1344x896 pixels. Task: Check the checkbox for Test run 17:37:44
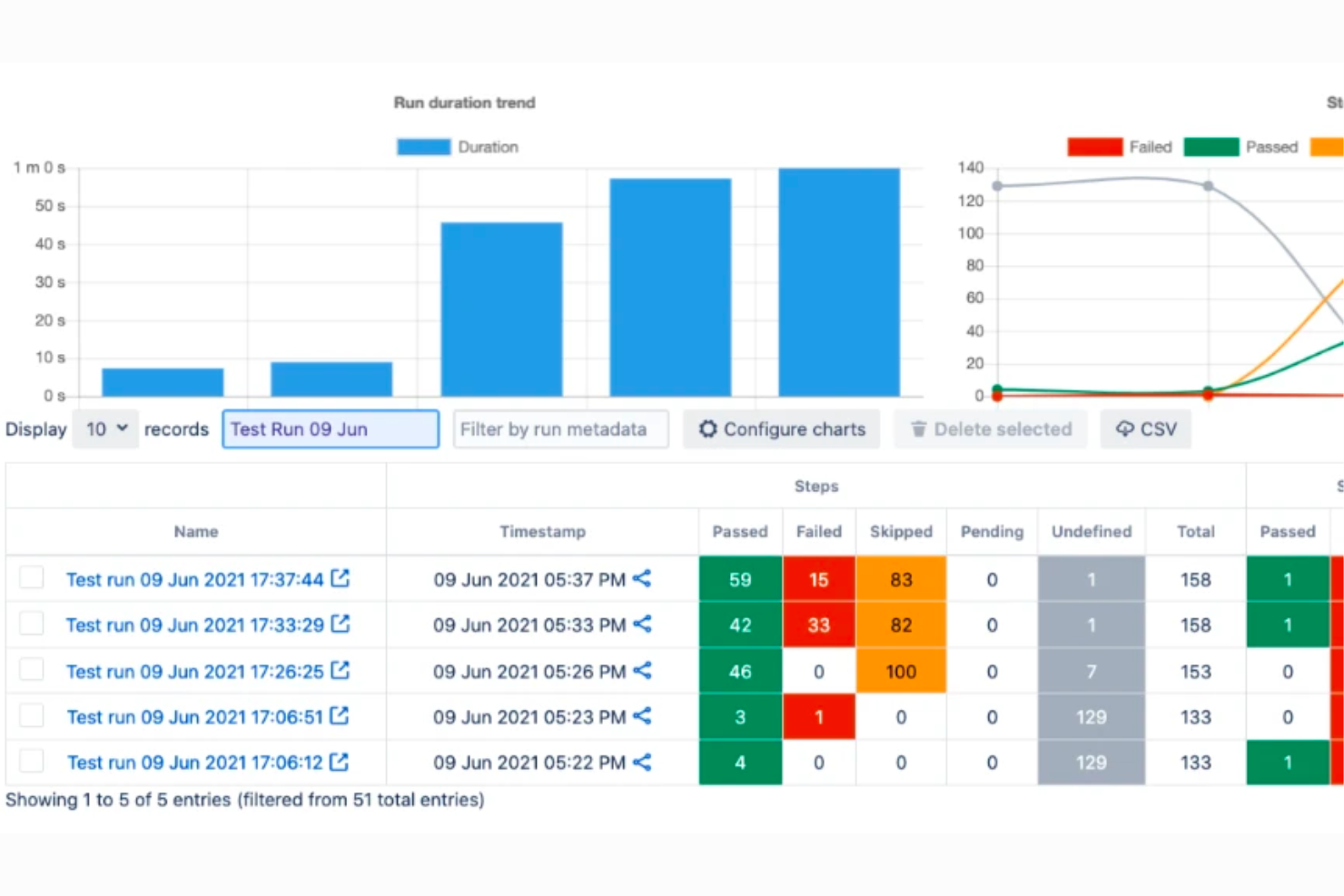pyautogui.click(x=32, y=577)
